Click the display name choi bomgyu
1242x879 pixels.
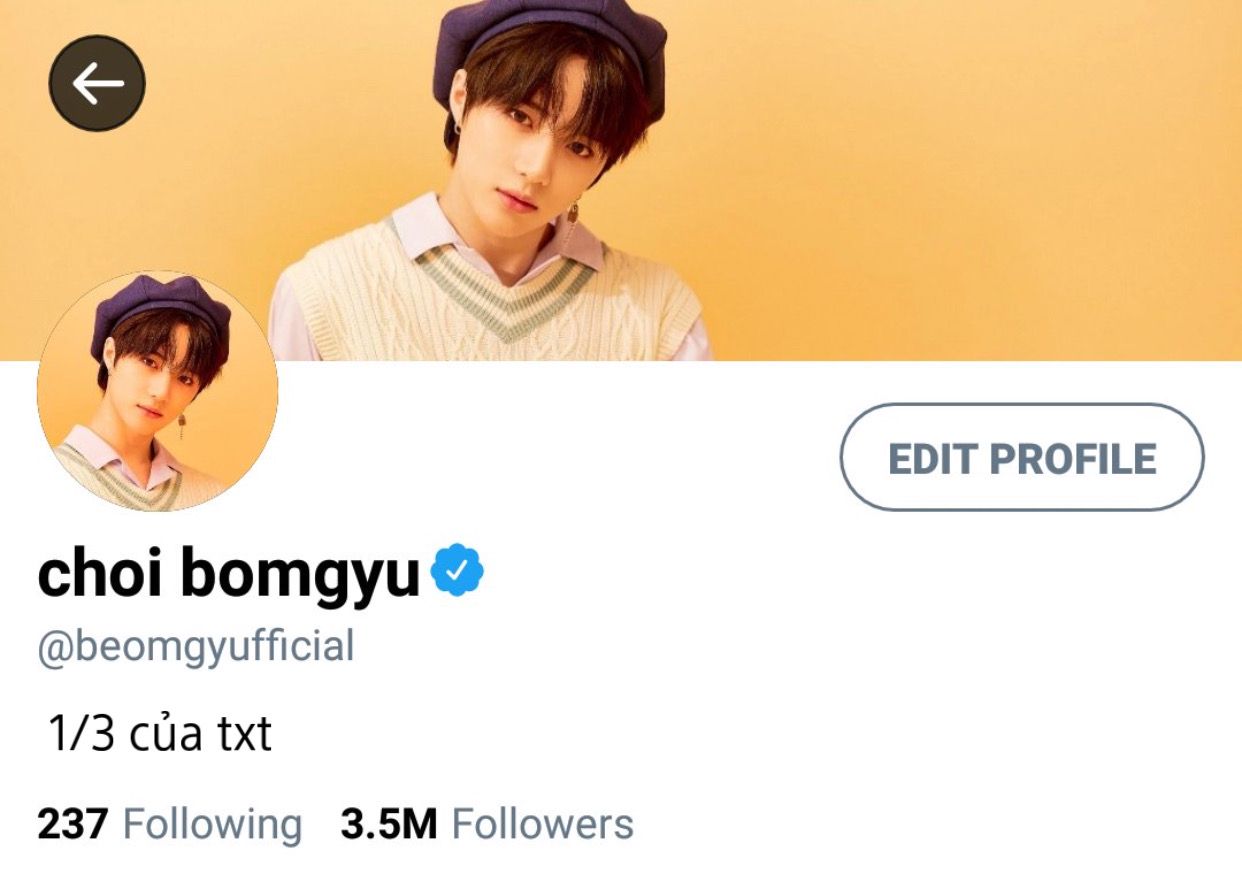pyautogui.click(x=229, y=574)
